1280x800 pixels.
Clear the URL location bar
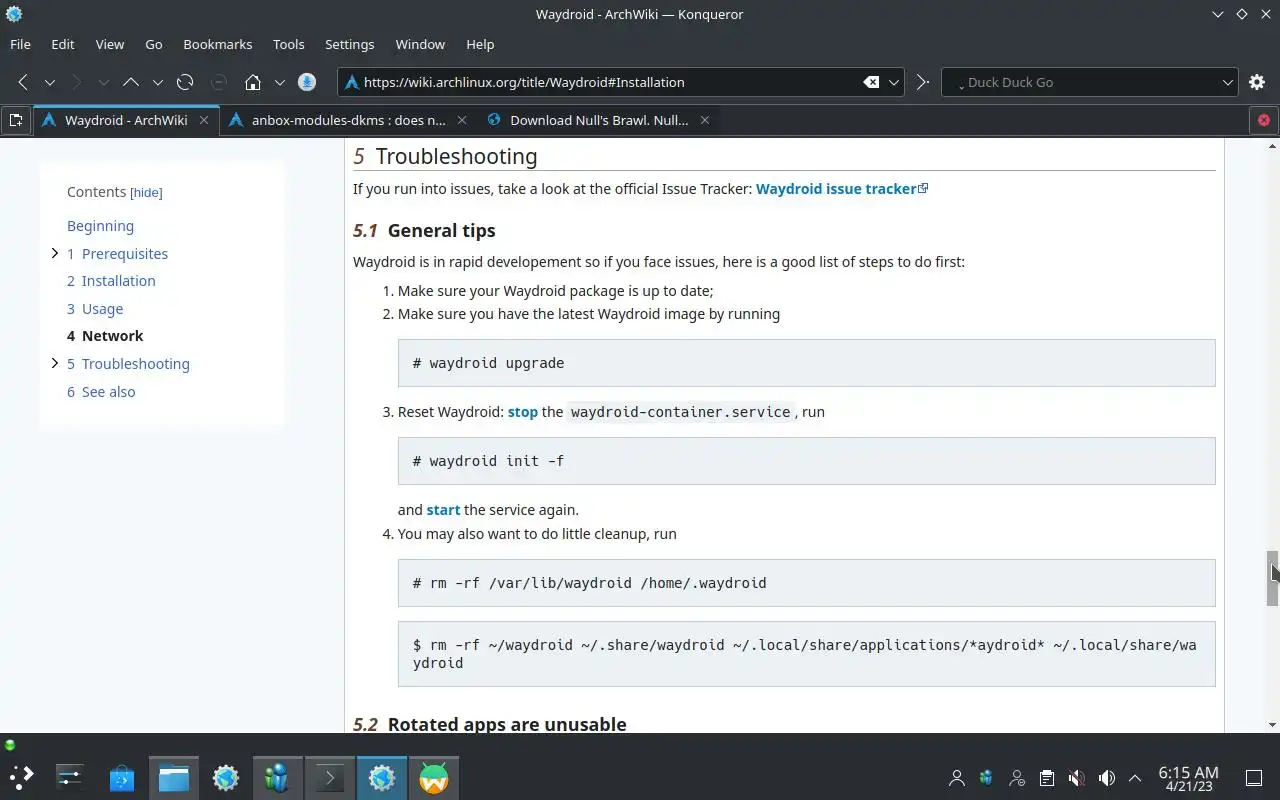point(871,82)
